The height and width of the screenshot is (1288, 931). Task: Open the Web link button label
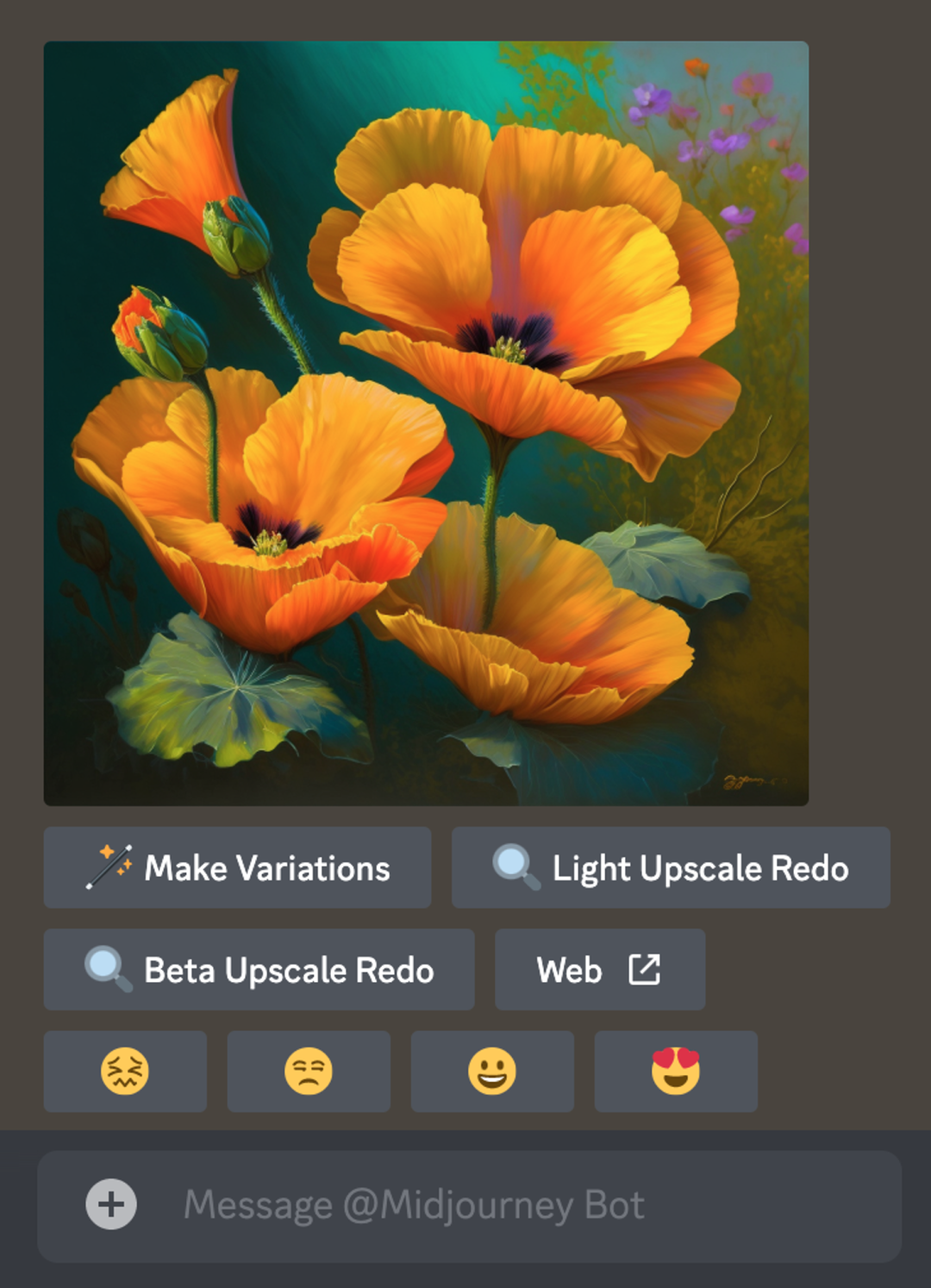point(569,970)
